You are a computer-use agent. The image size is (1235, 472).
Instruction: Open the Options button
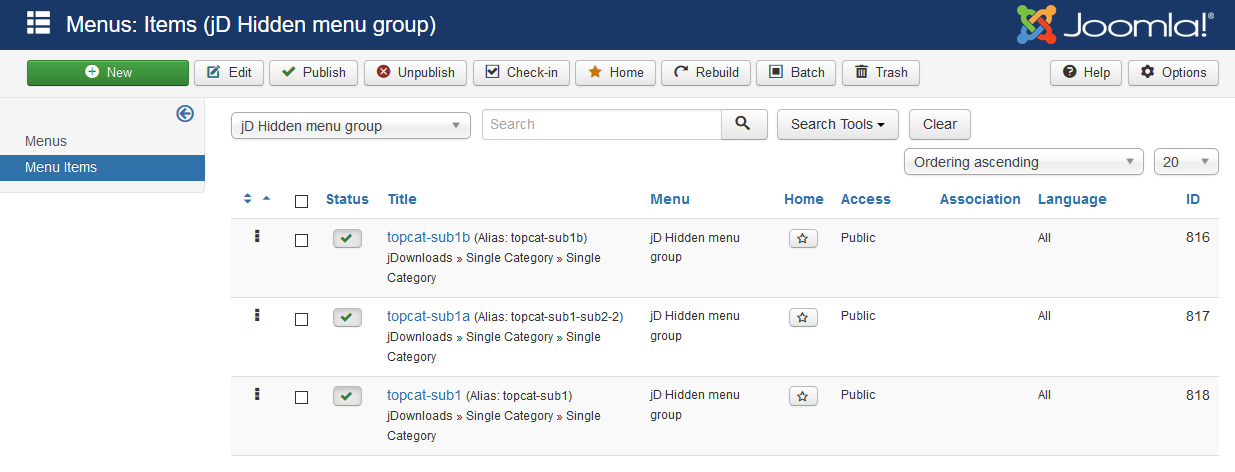[x=1174, y=72]
